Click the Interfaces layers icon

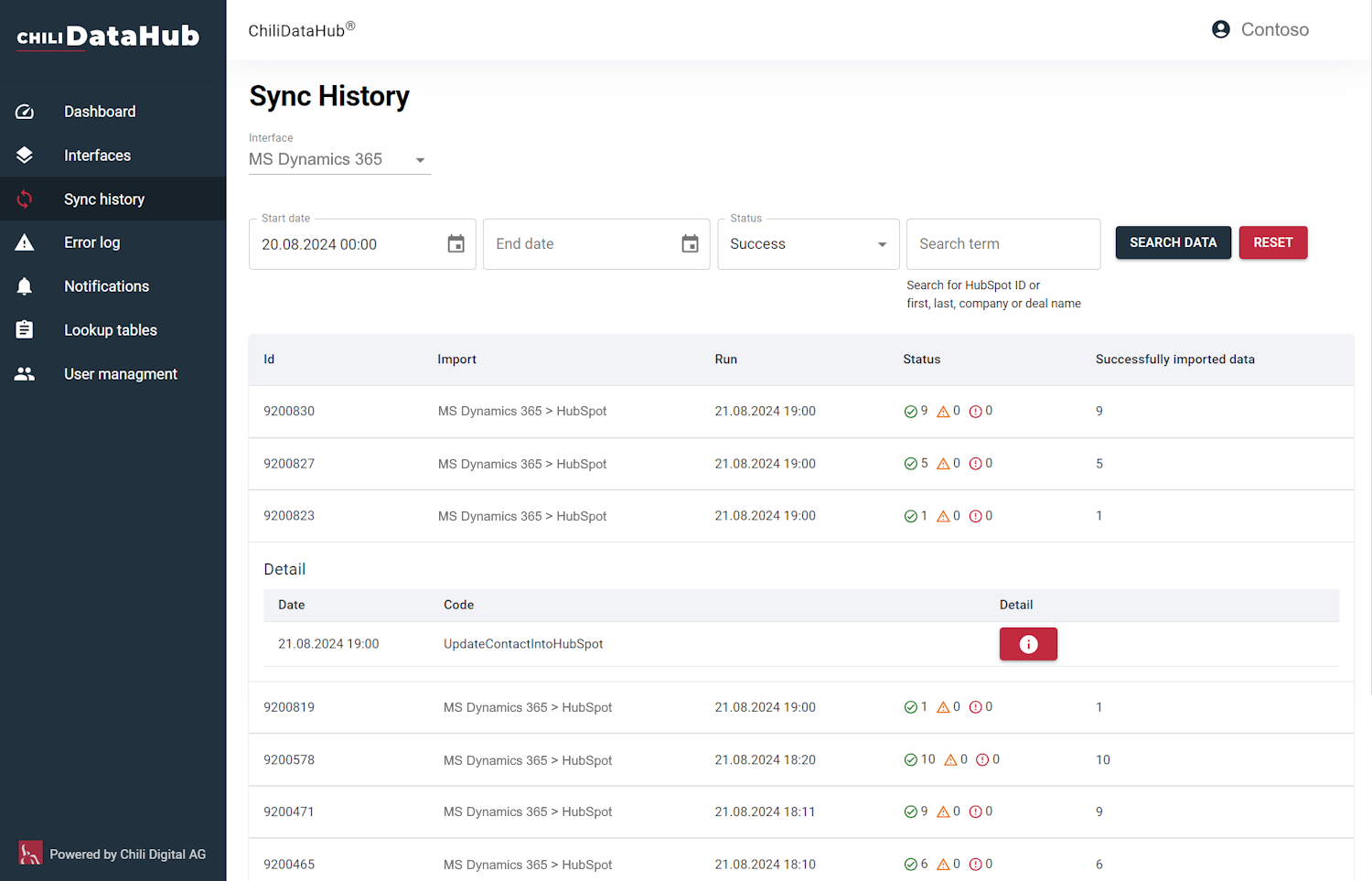25,156
